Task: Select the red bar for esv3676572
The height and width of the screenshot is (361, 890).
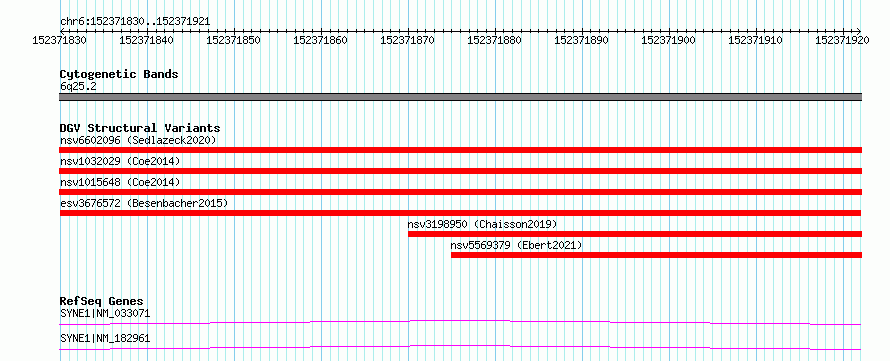Action: click(x=460, y=213)
